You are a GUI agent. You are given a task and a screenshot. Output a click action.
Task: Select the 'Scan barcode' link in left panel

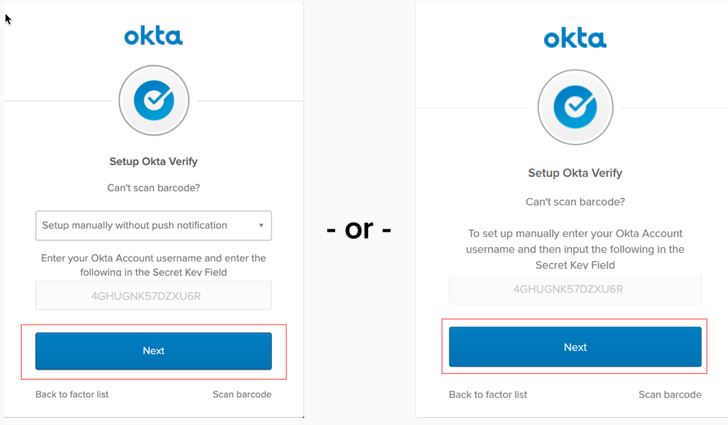(241, 394)
